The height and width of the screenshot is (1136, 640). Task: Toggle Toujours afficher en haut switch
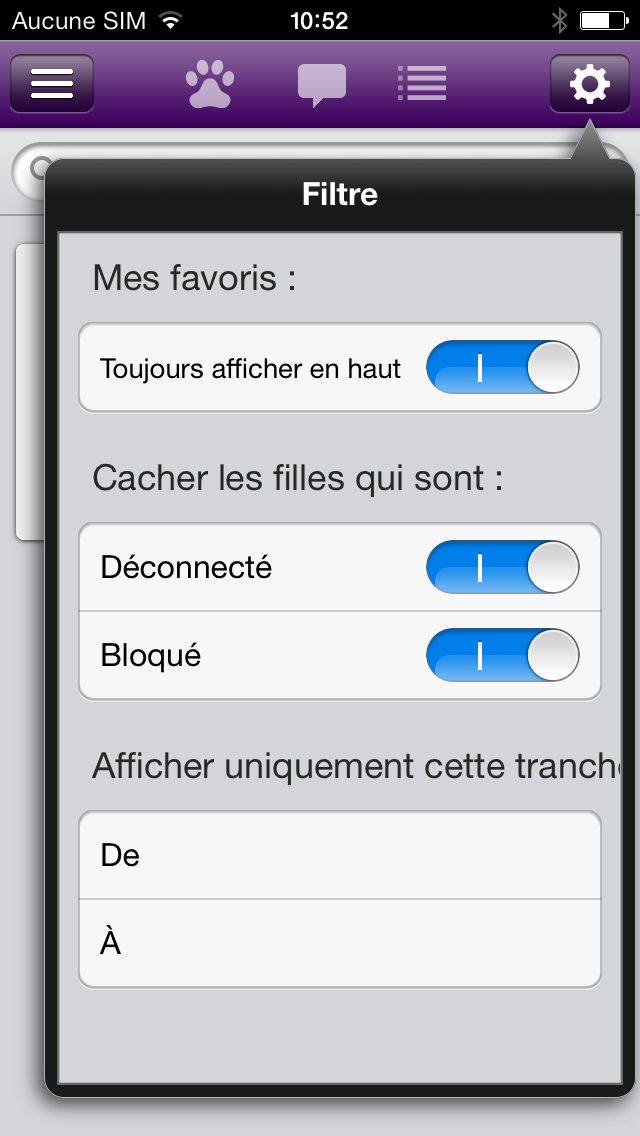click(x=502, y=367)
